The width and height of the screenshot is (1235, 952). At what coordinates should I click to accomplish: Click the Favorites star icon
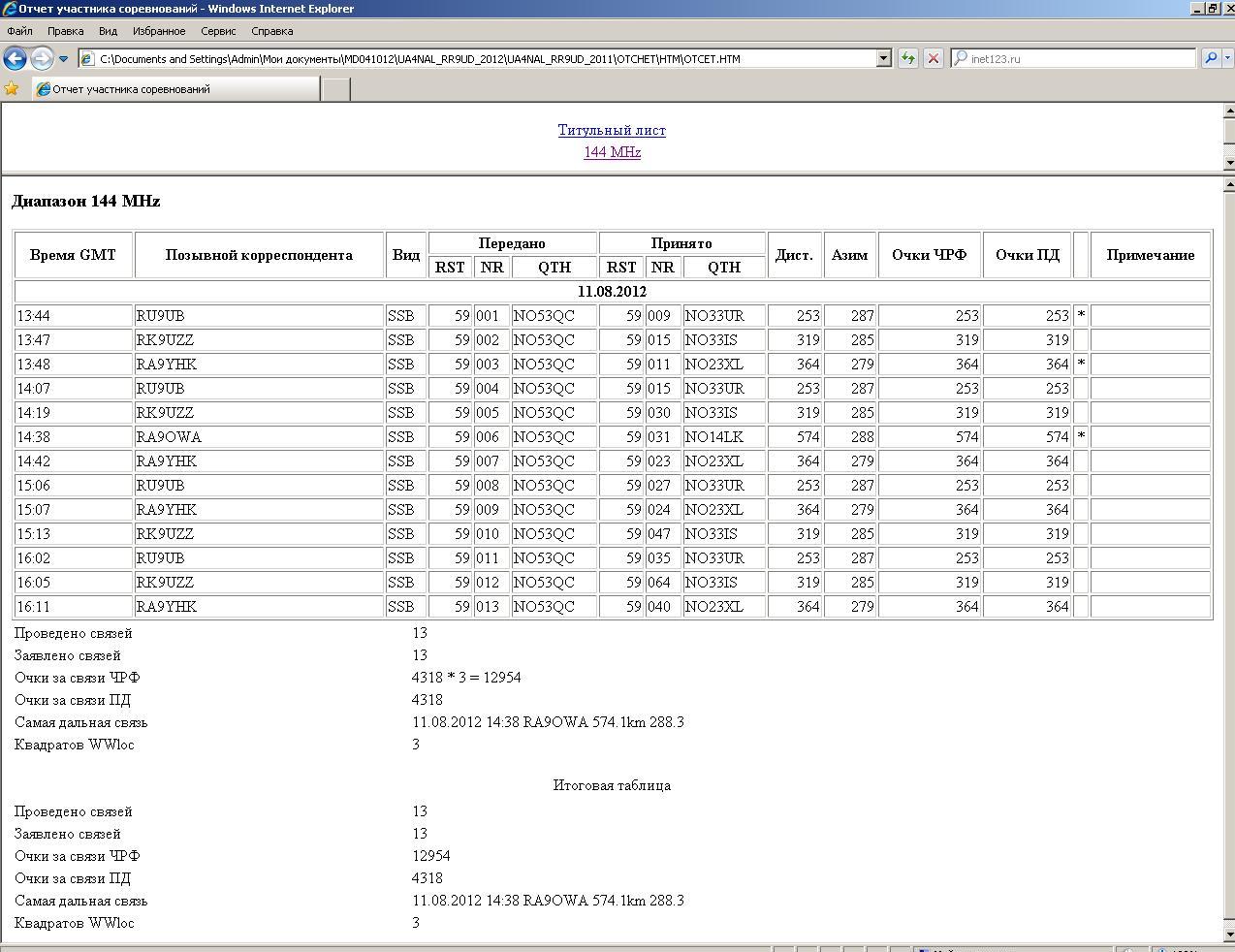[12, 88]
